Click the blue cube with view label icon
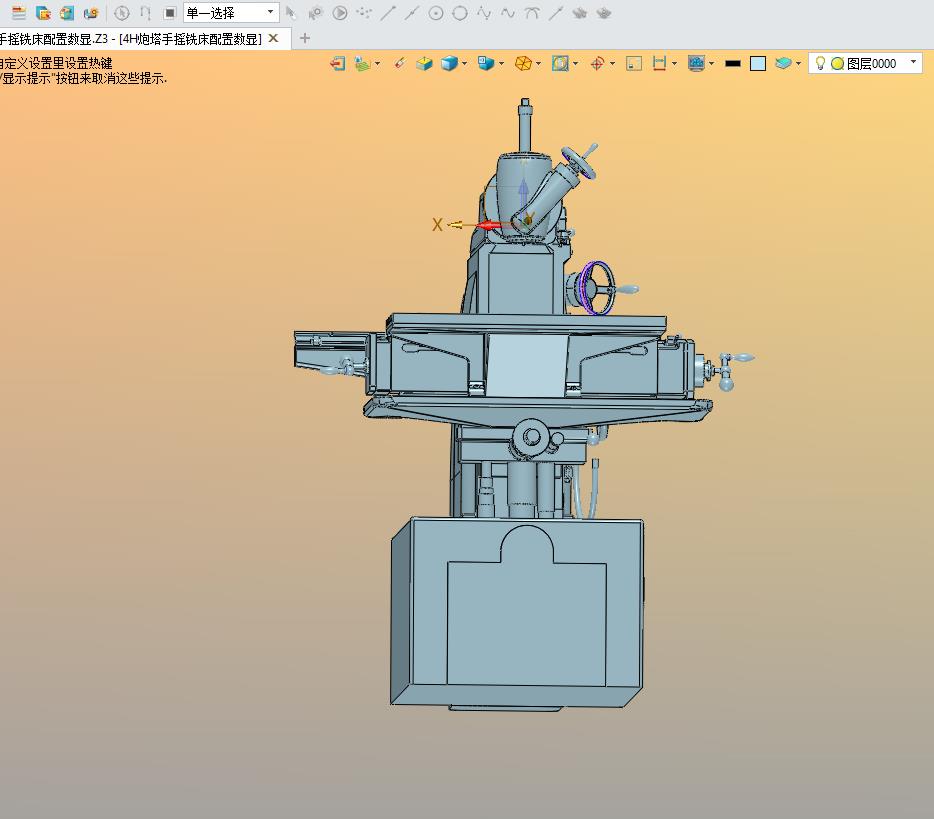 click(486, 63)
